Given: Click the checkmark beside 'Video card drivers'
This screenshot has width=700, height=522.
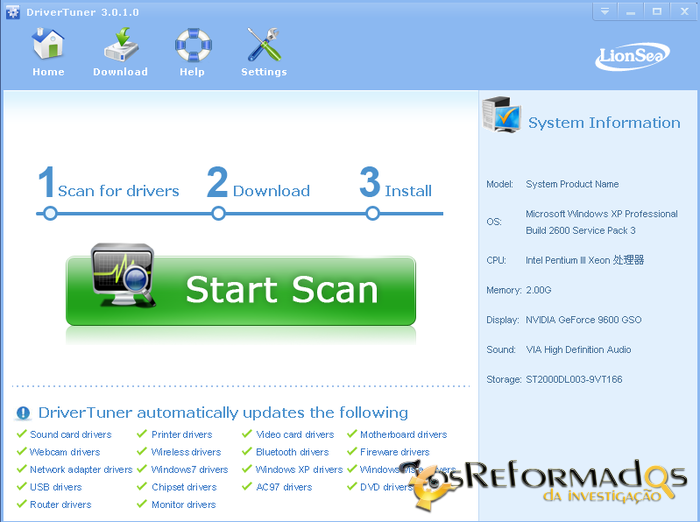Looking at the screenshot, I should [x=247, y=434].
